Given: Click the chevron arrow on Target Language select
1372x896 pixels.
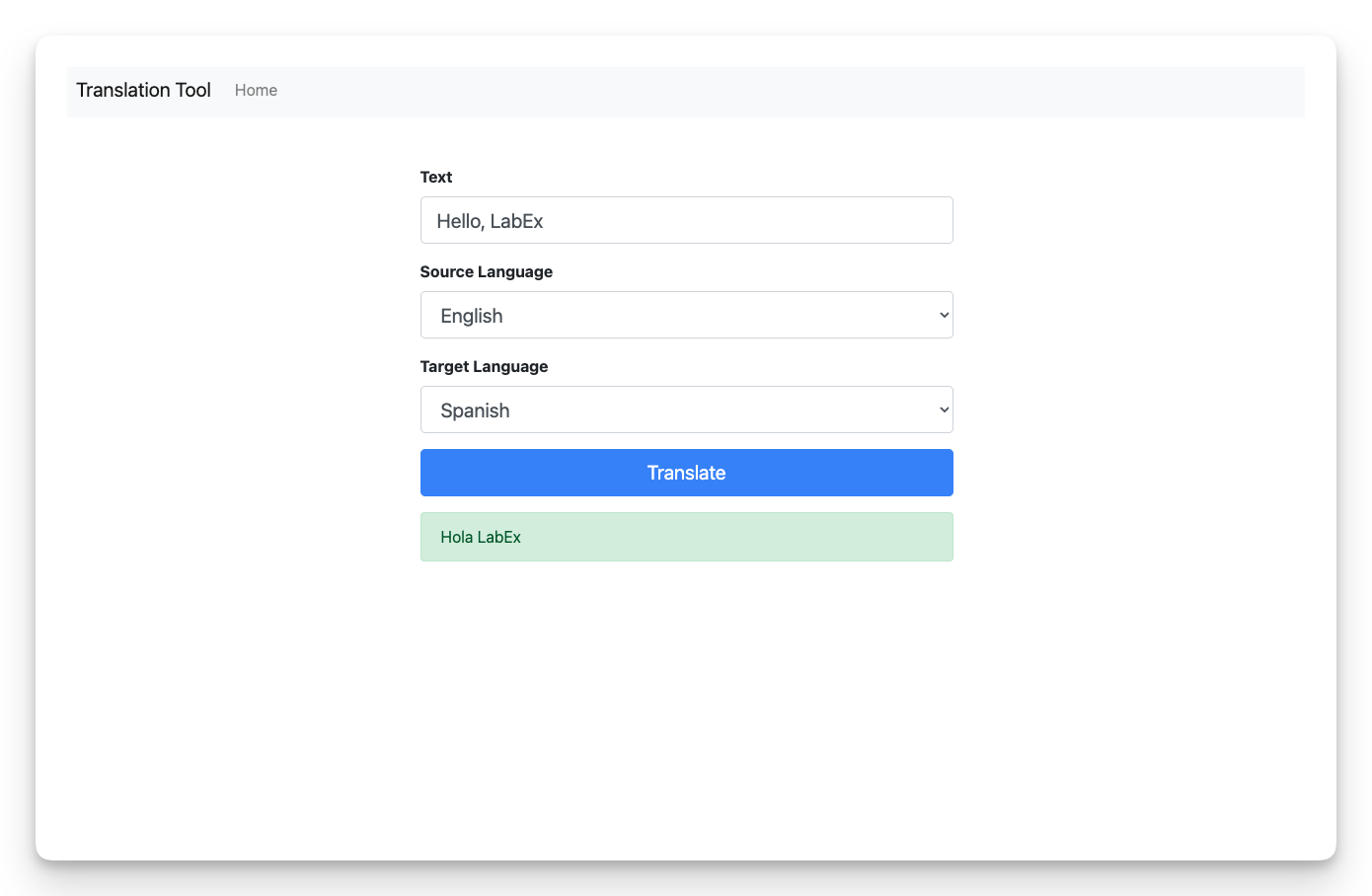Looking at the screenshot, I should (944, 410).
